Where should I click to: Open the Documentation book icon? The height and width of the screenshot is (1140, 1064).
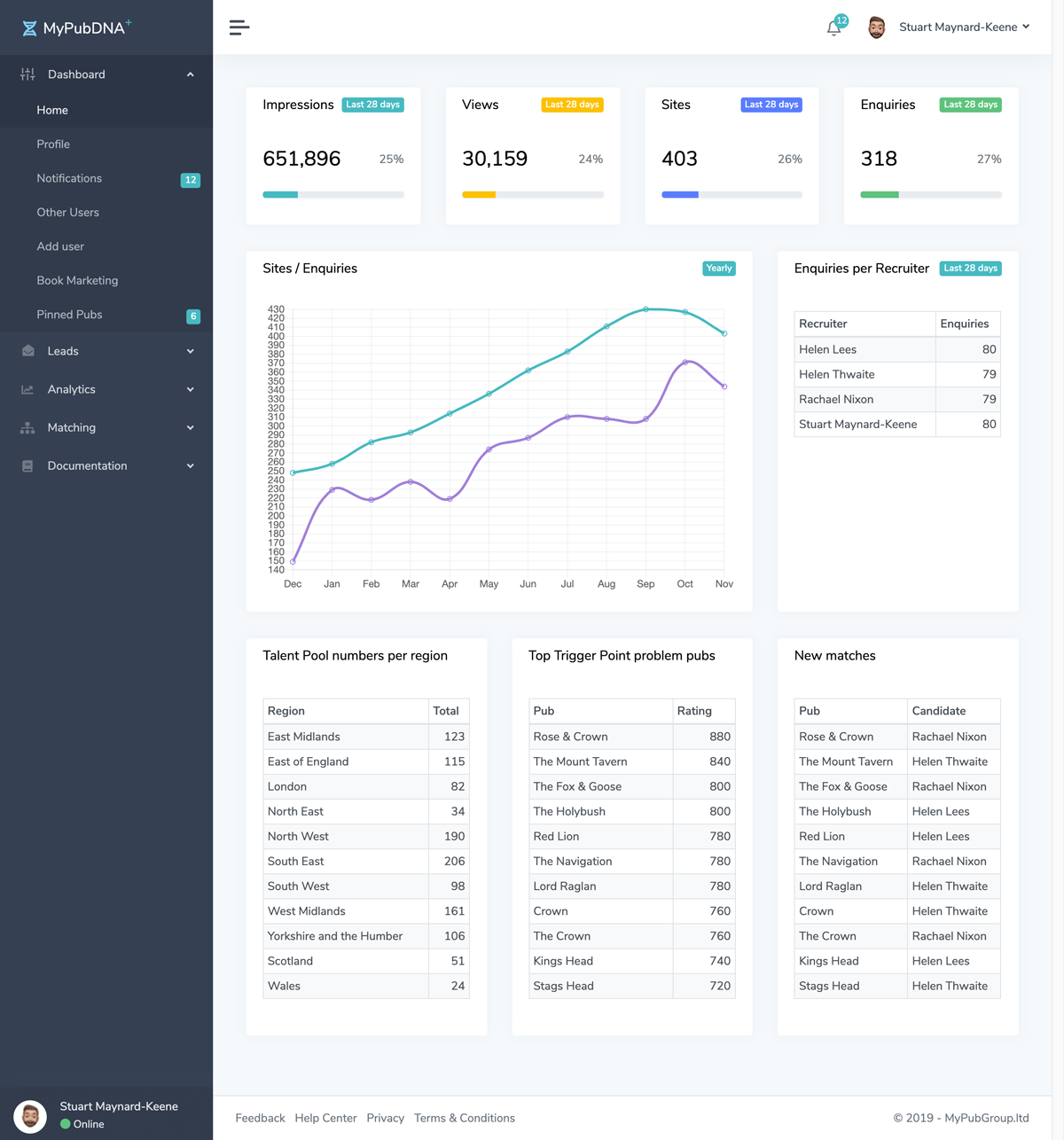click(x=27, y=465)
